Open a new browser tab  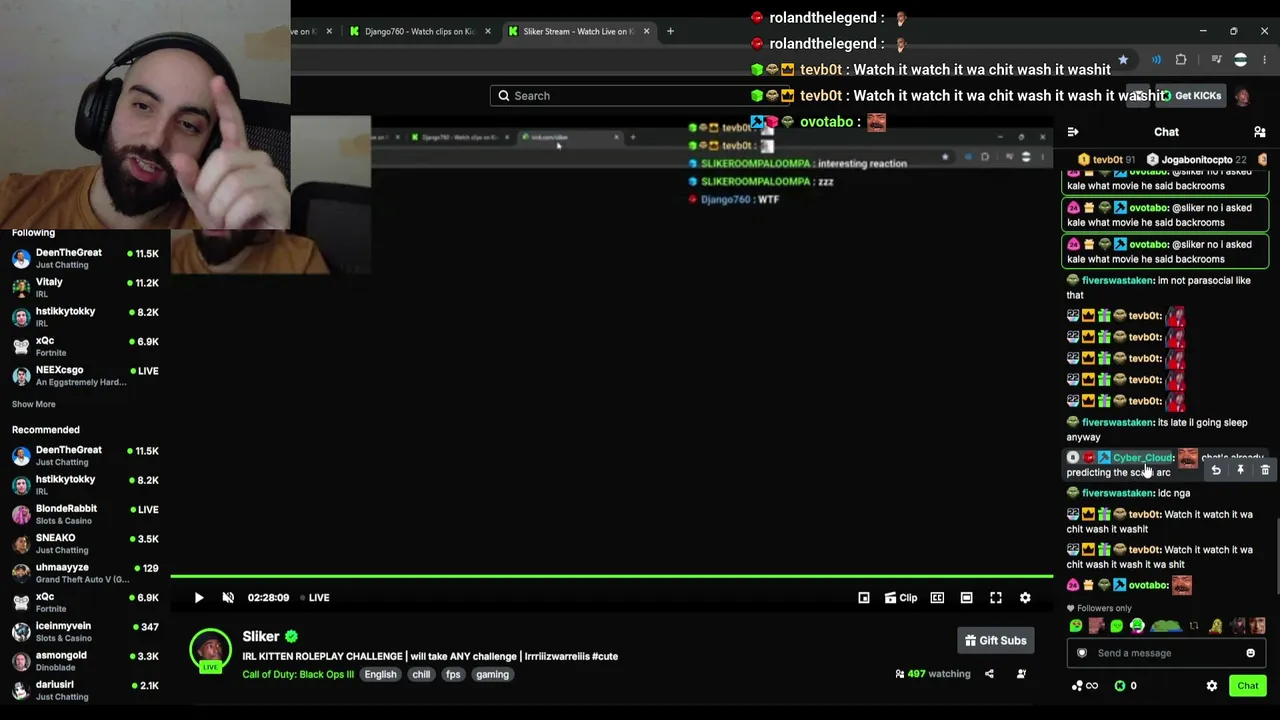(670, 31)
